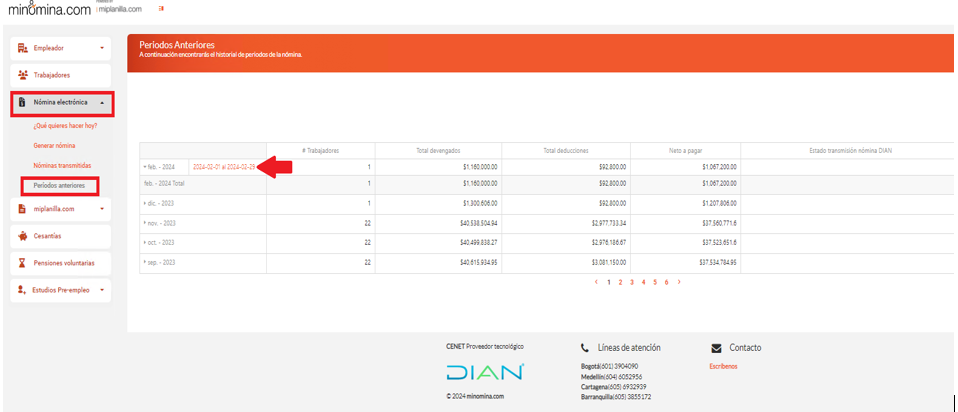
Task: Go to page 6 of results
Action: point(667,282)
